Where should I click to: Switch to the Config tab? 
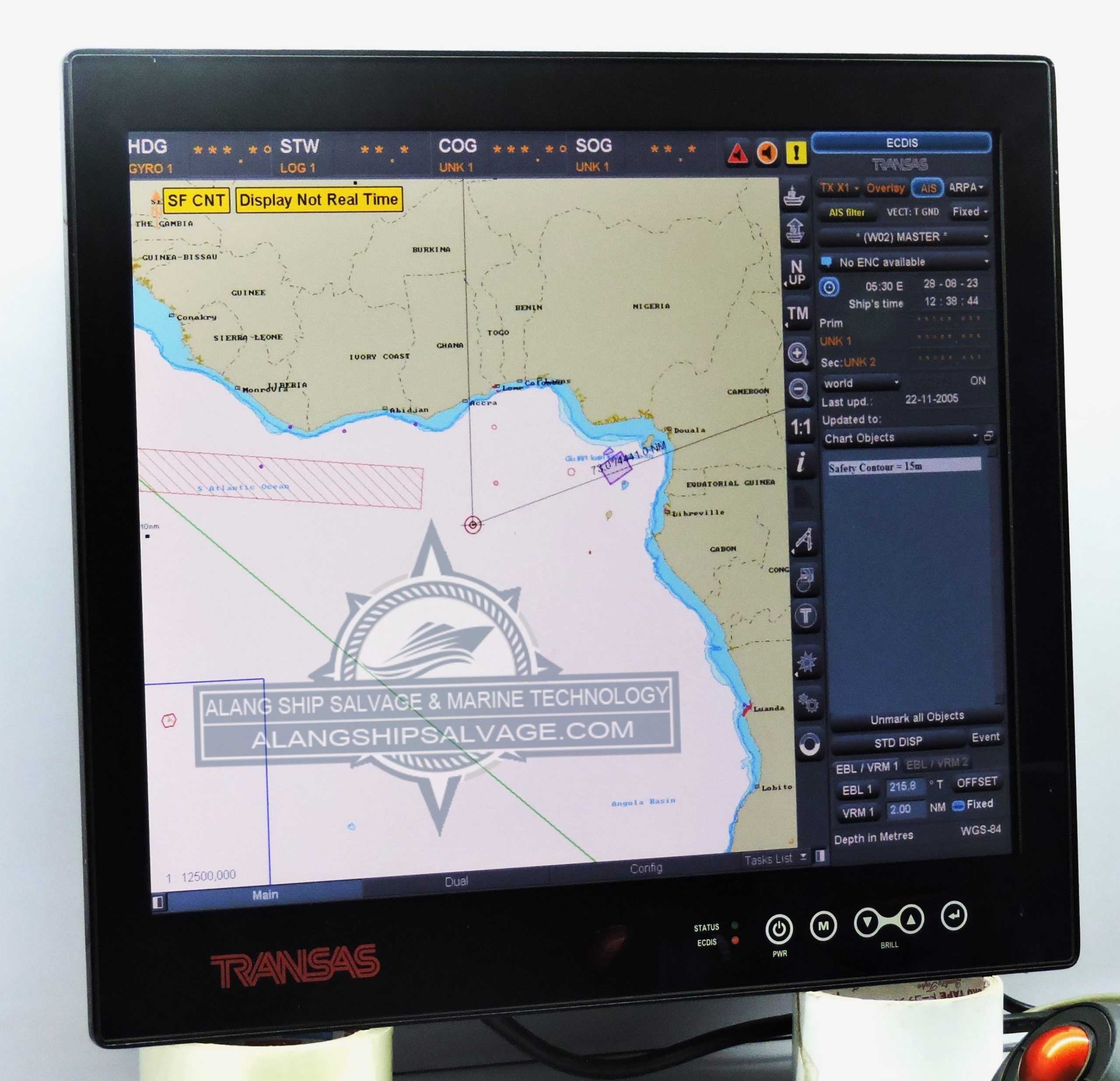[x=646, y=868]
